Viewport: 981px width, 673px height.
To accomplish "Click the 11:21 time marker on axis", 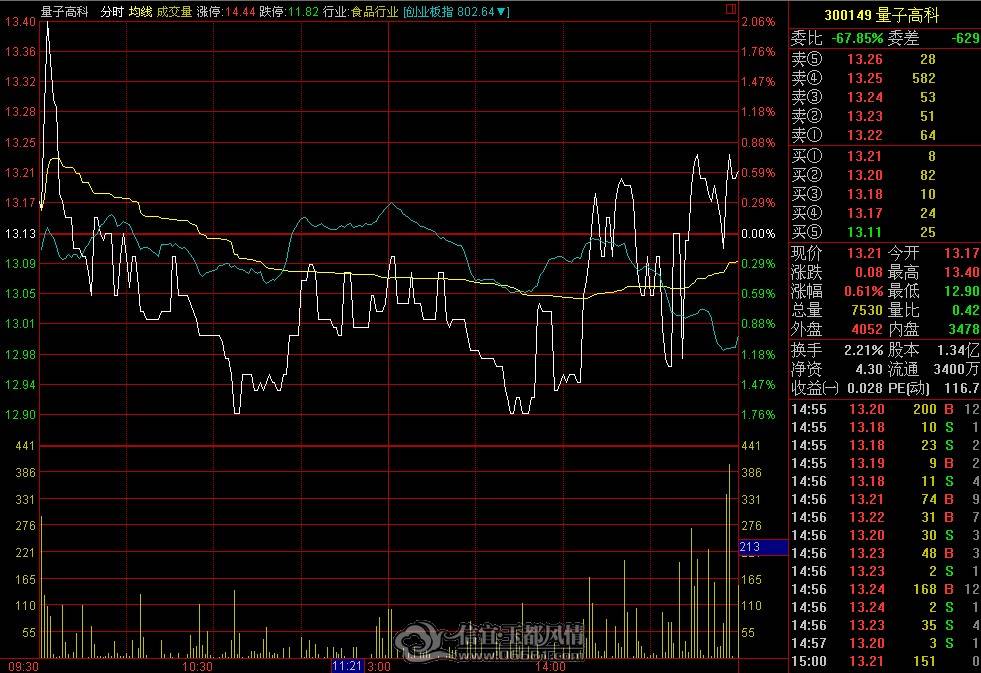I will (x=347, y=666).
